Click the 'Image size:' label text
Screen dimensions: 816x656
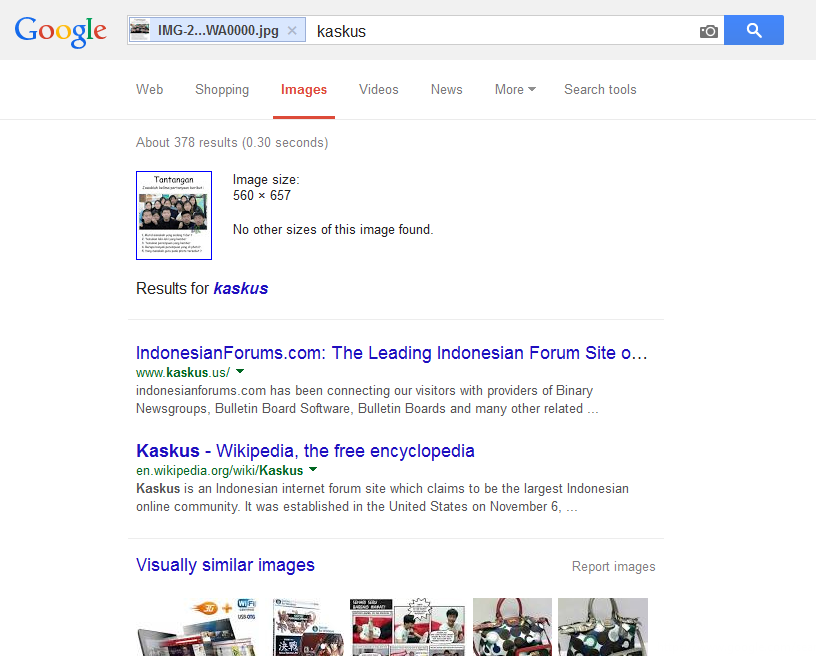click(266, 179)
